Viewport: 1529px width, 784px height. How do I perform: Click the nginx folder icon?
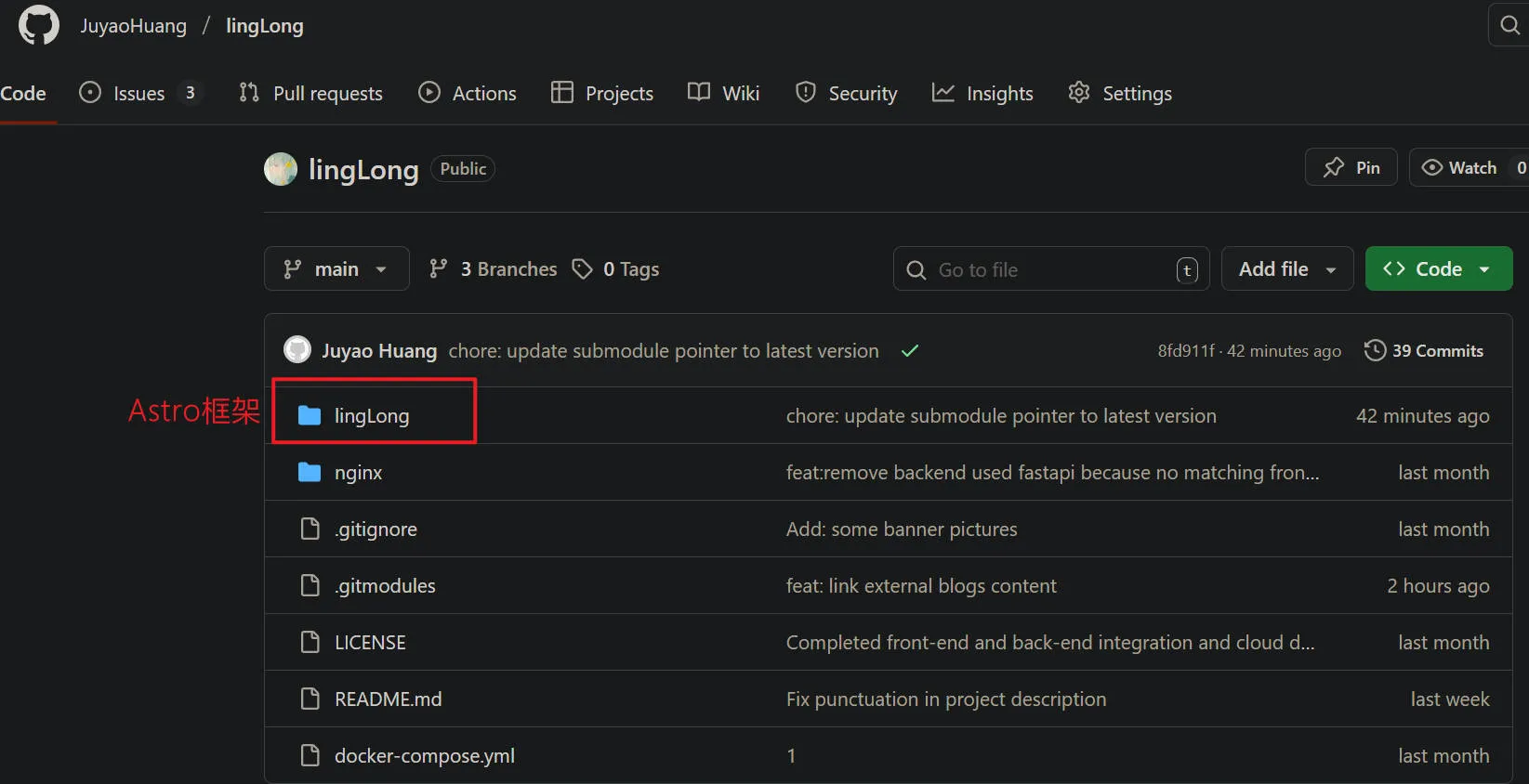pos(310,472)
